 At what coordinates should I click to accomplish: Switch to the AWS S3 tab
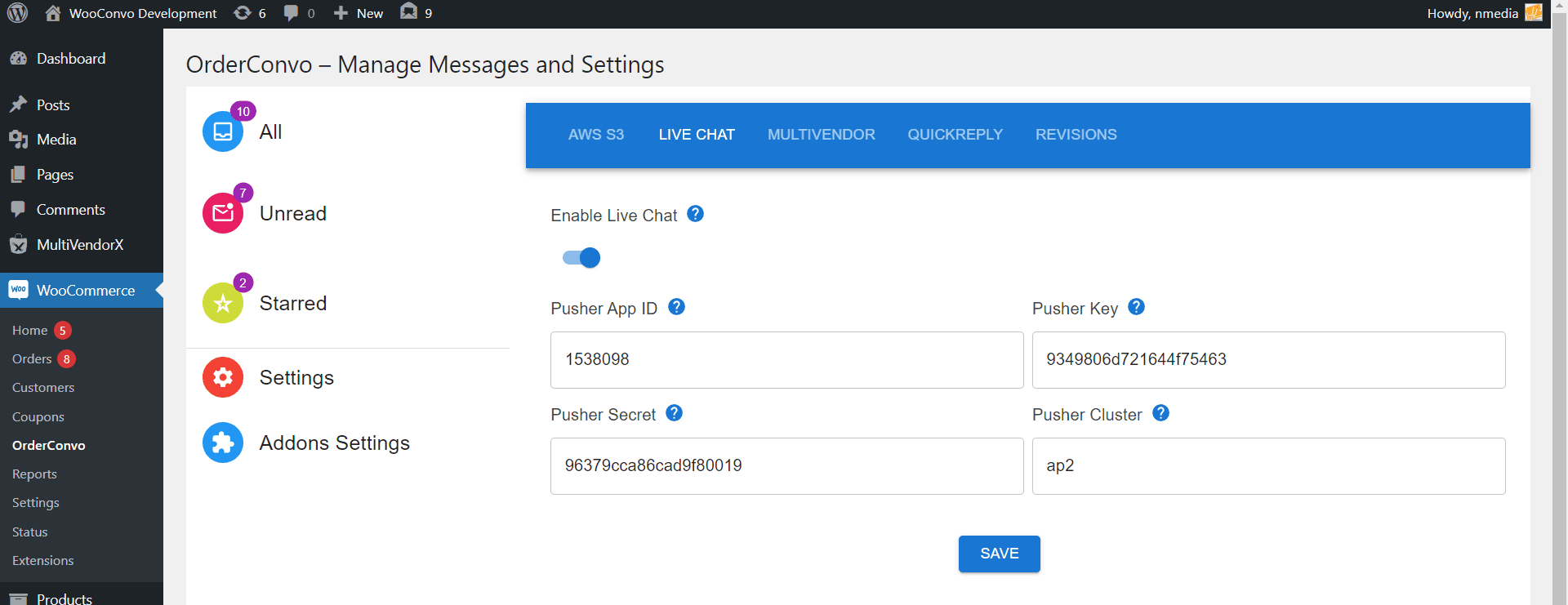click(596, 135)
